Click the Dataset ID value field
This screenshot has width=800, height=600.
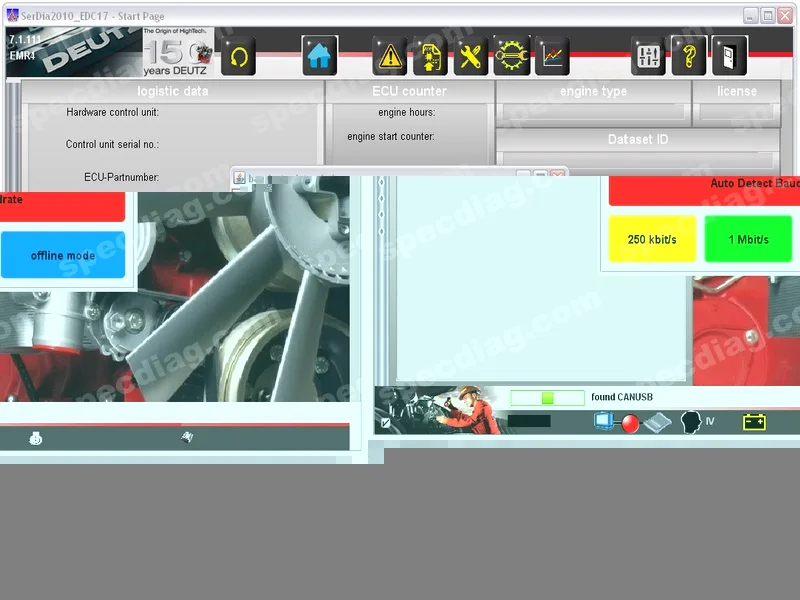638,160
